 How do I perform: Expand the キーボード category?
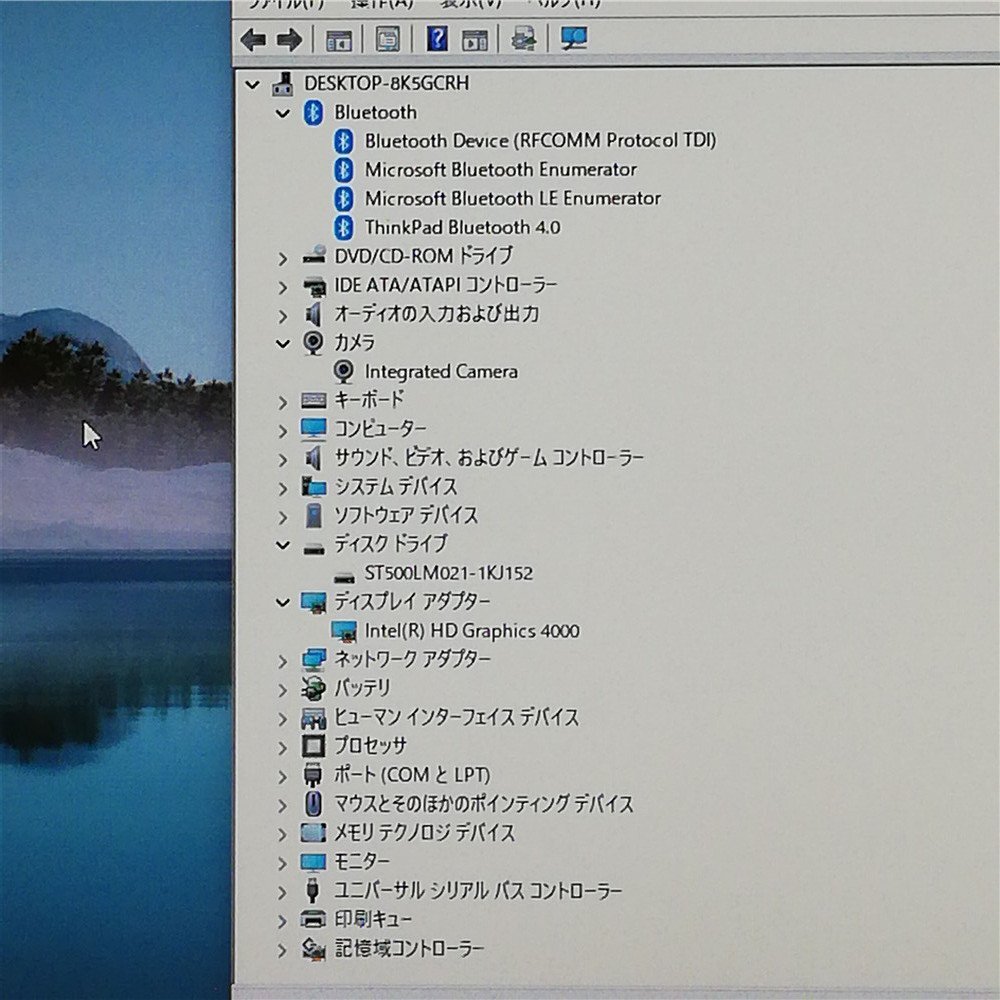point(283,400)
